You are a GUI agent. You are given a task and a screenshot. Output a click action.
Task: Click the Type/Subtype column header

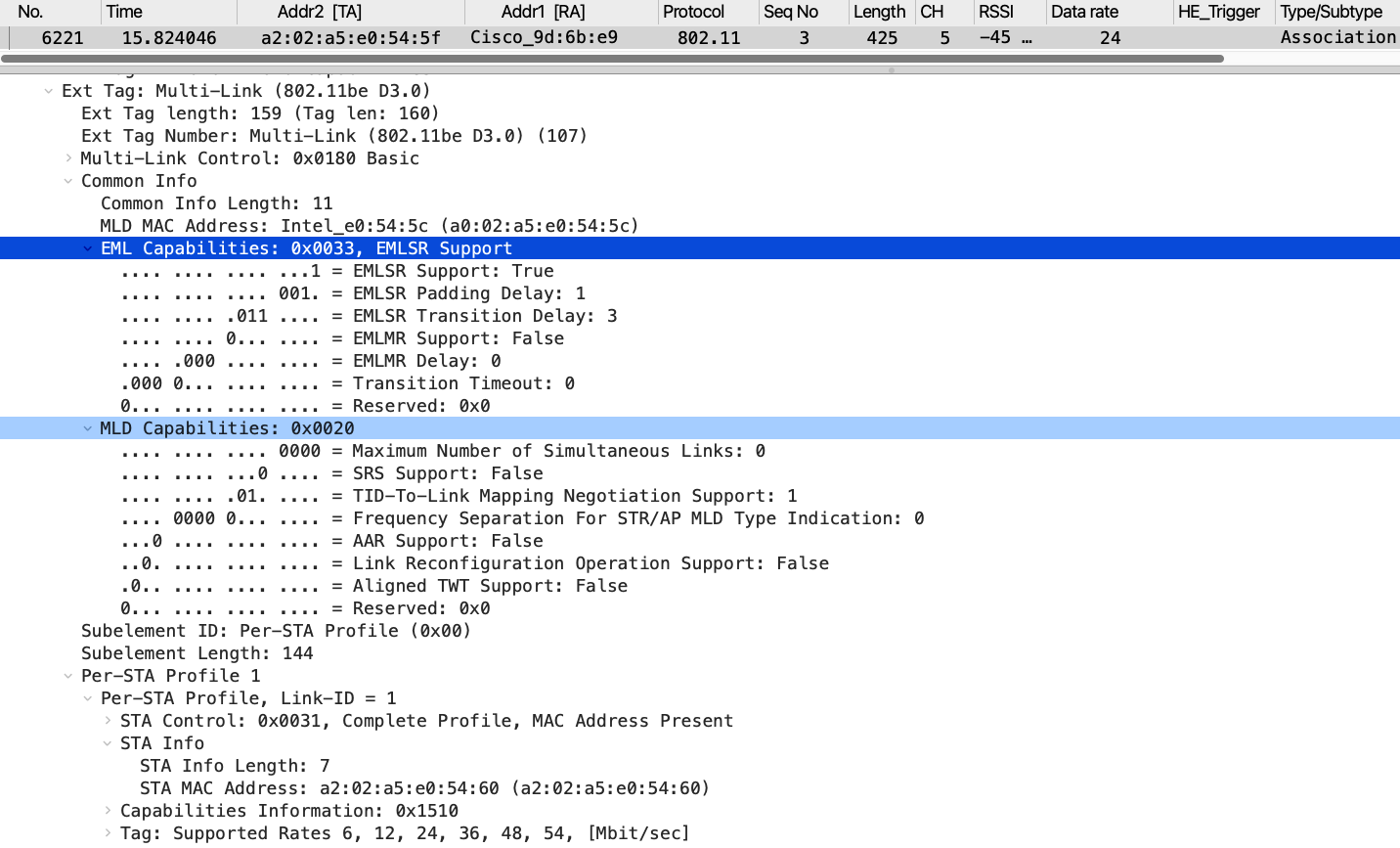pos(1331,12)
